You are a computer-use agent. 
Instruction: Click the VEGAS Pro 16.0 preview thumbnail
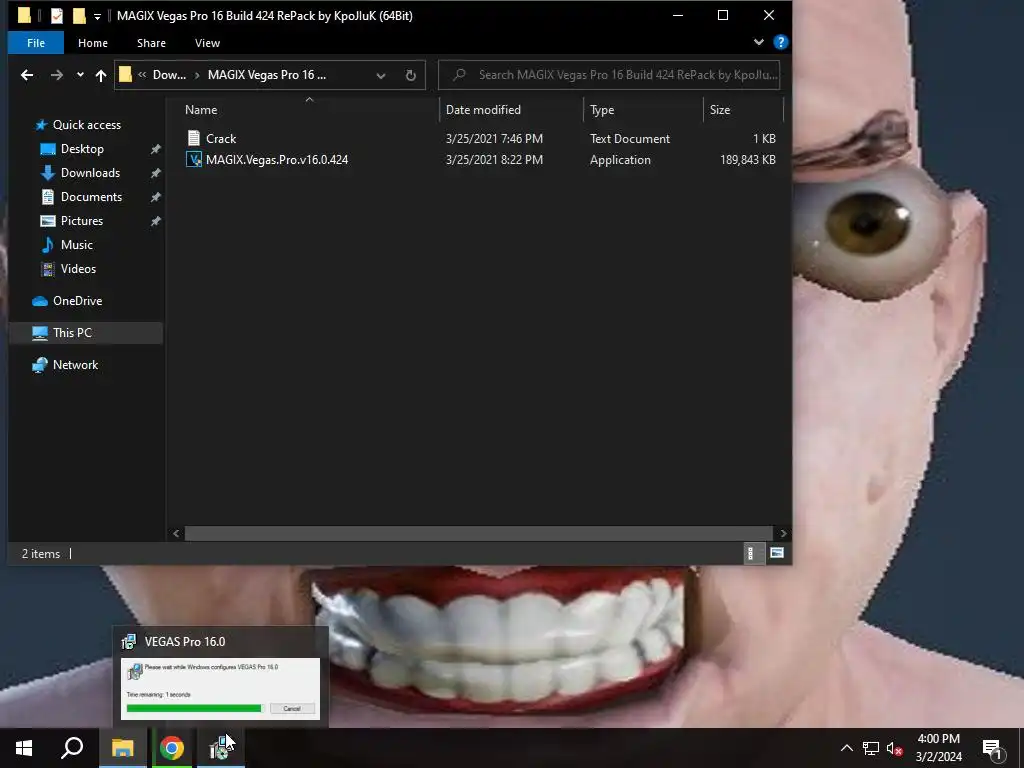(x=221, y=689)
